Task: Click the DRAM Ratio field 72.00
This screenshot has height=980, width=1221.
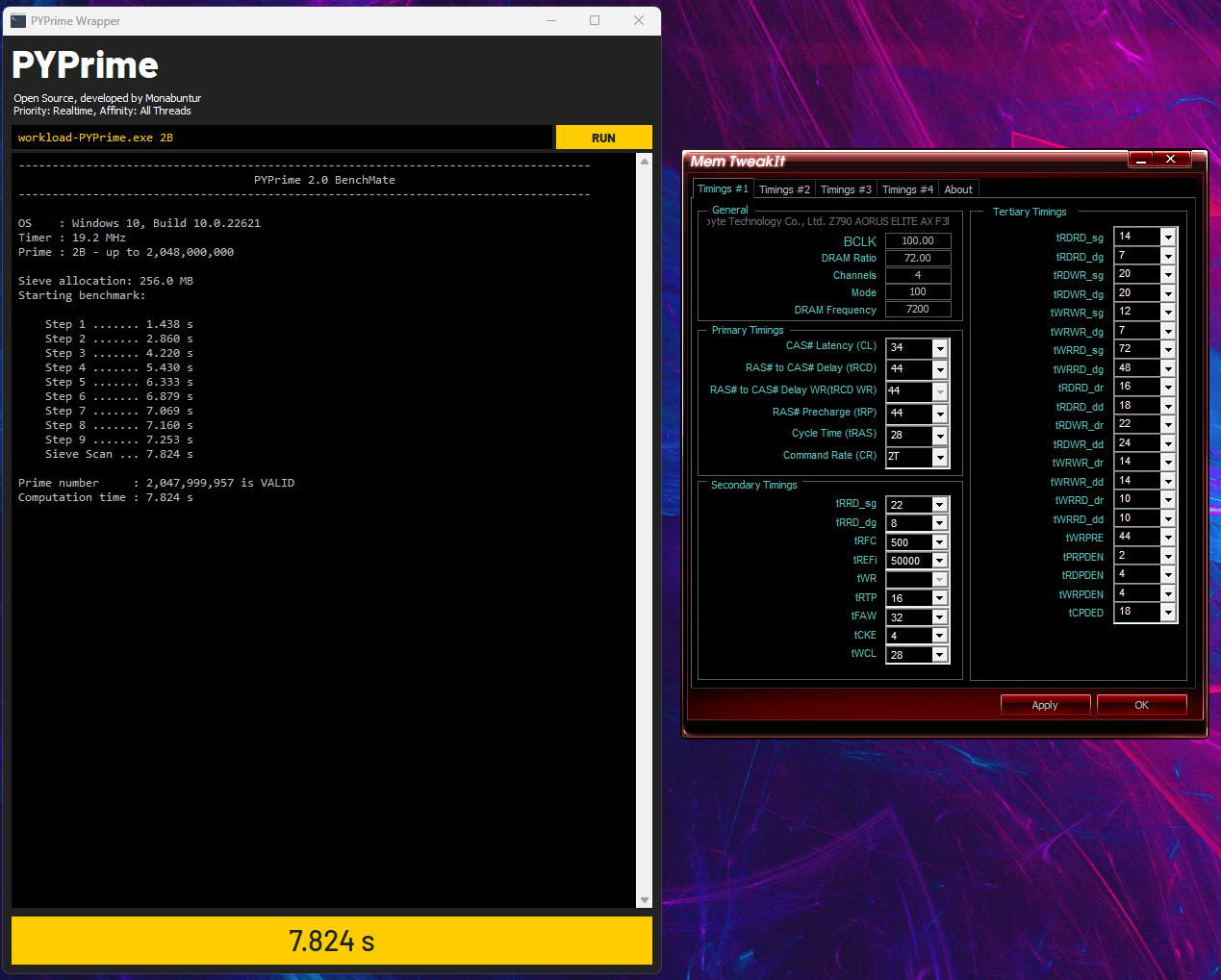Action: [918, 258]
